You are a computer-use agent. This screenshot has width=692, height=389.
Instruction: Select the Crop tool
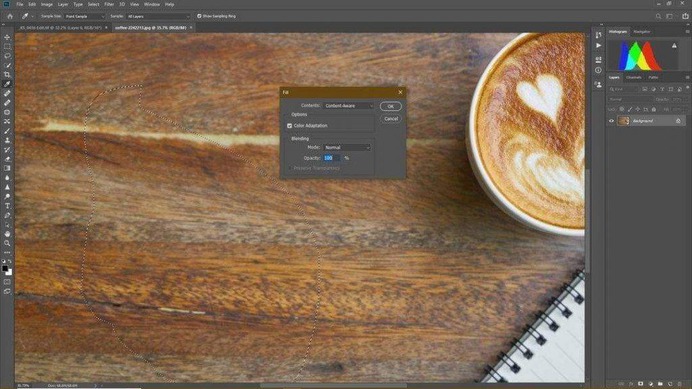click(7, 74)
